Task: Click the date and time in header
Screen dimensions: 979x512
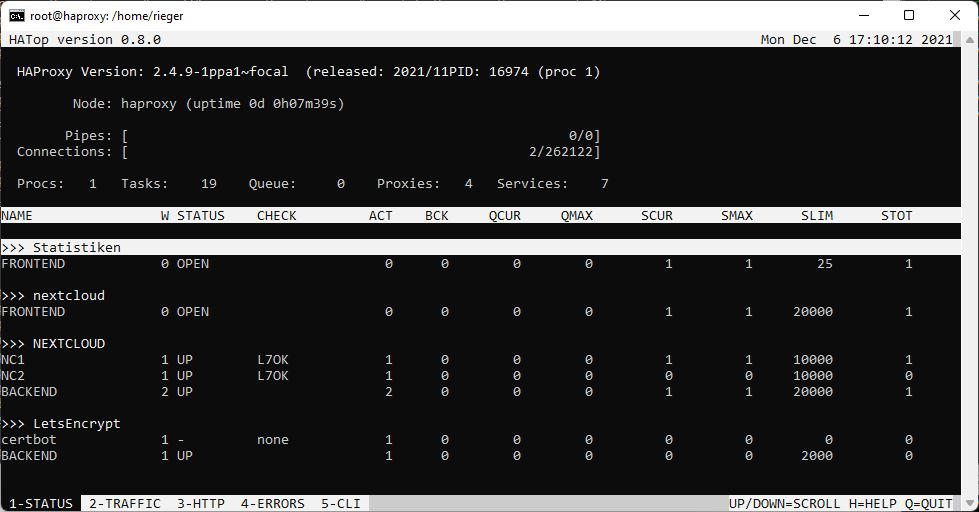Action: pos(857,39)
